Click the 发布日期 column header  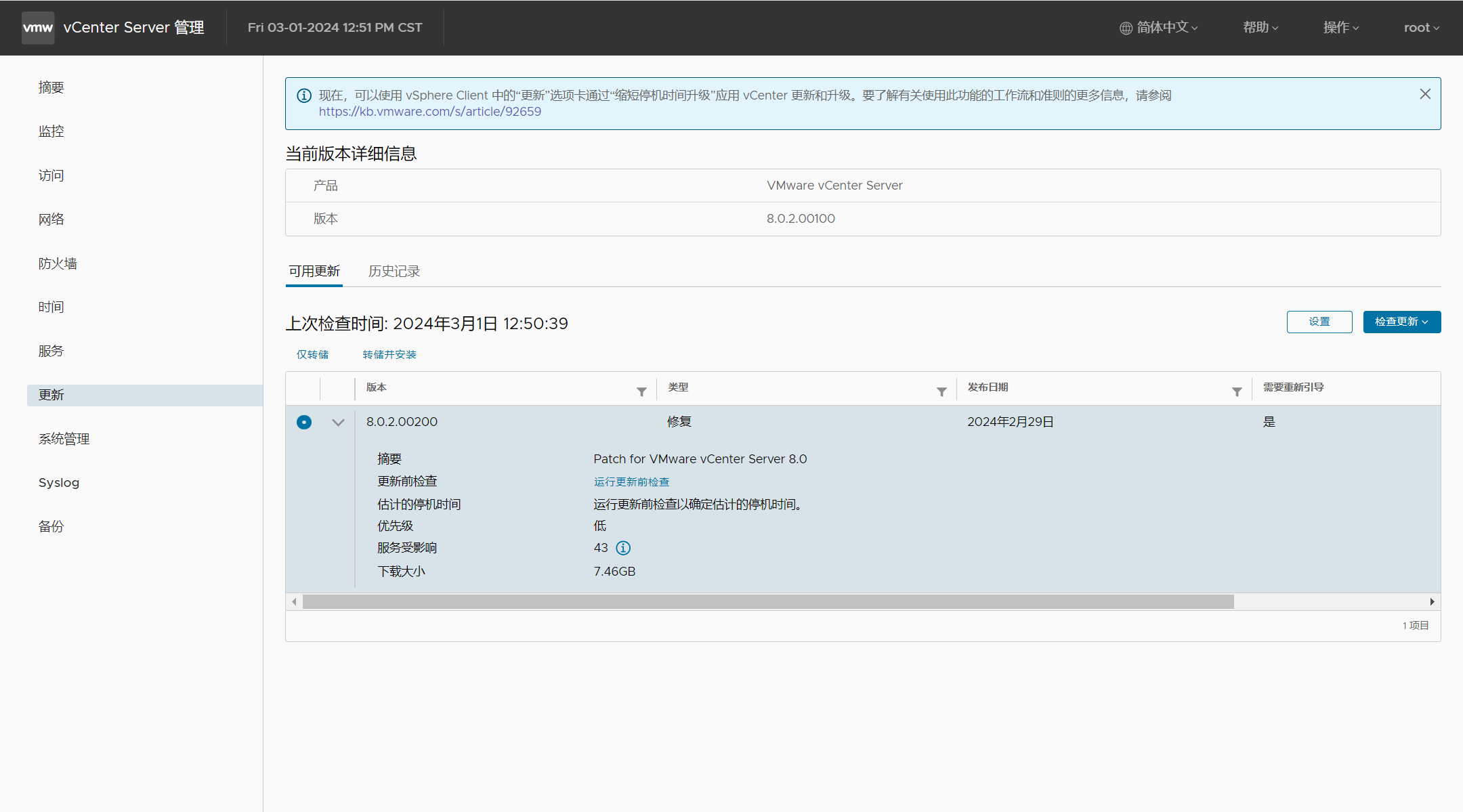pyautogui.click(x=988, y=387)
